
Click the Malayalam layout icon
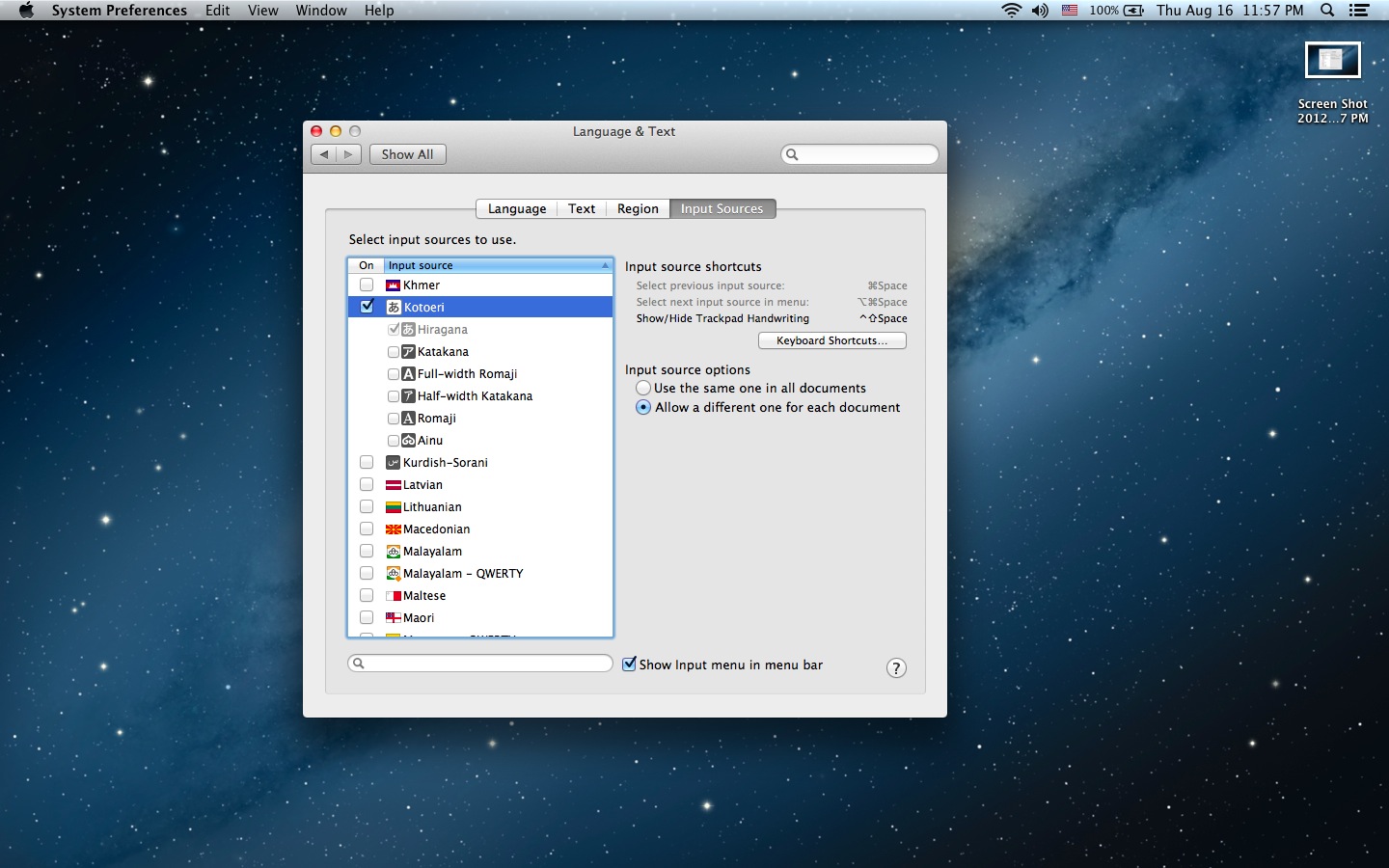click(x=393, y=552)
